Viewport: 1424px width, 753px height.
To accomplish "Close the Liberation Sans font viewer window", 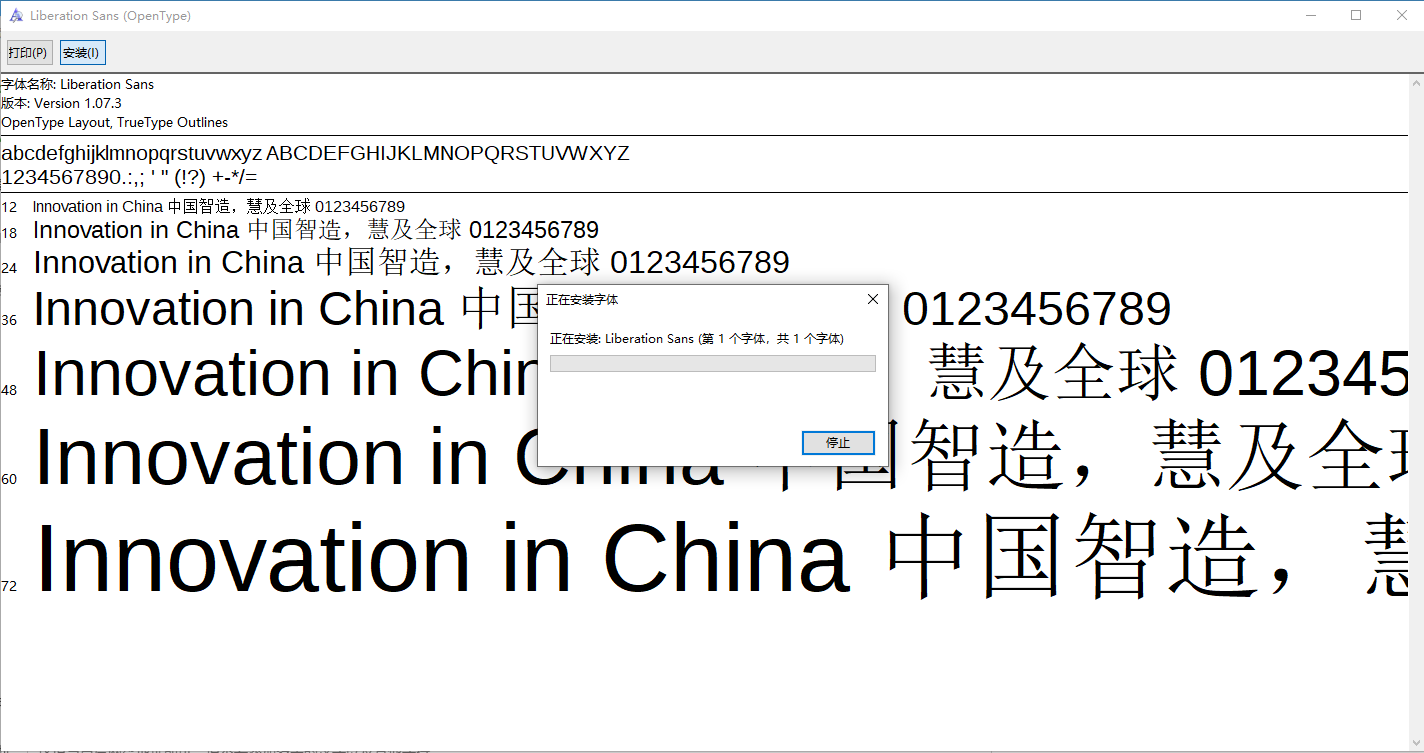I will point(1401,15).
